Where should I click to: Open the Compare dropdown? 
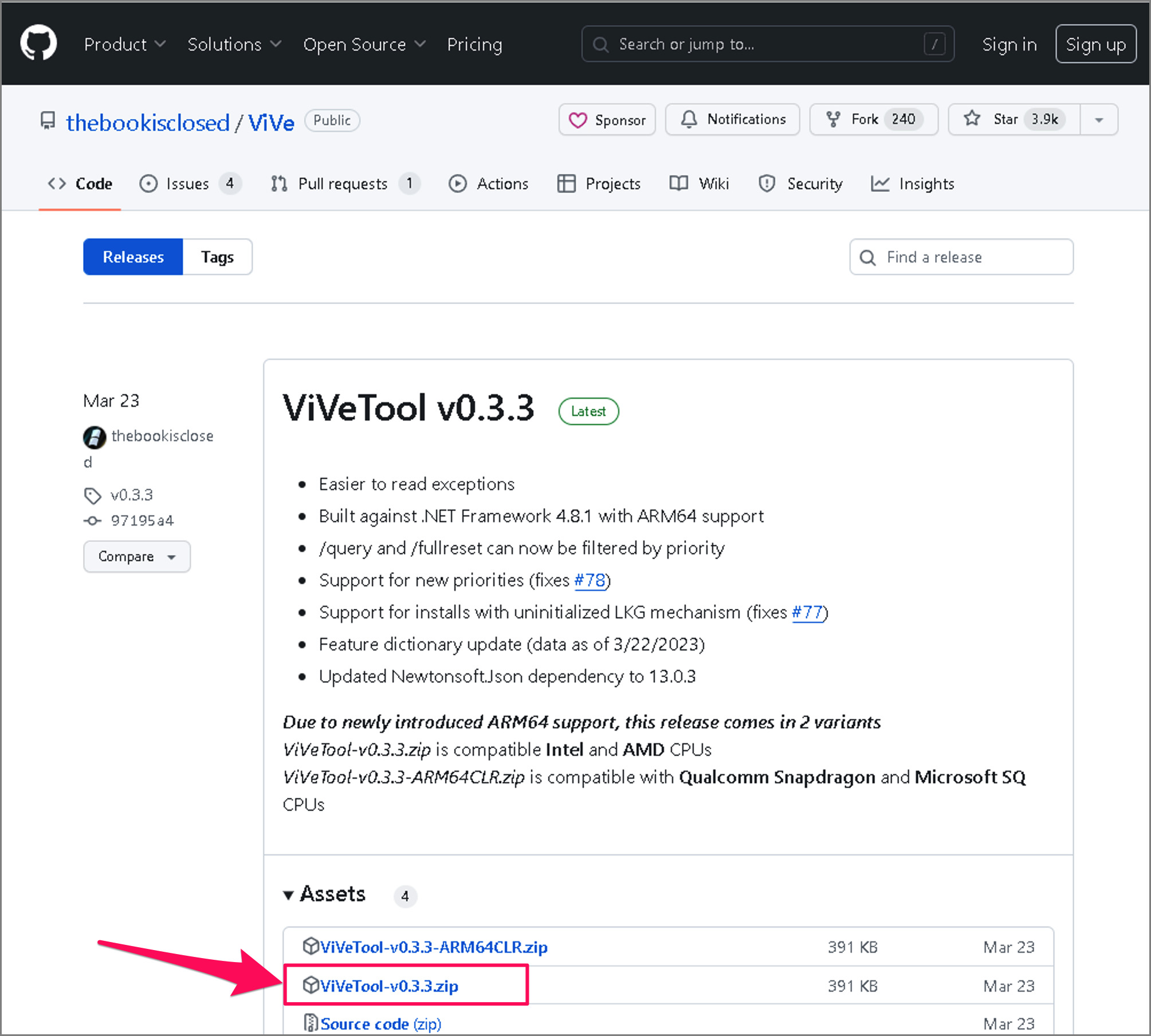point(137,556)
